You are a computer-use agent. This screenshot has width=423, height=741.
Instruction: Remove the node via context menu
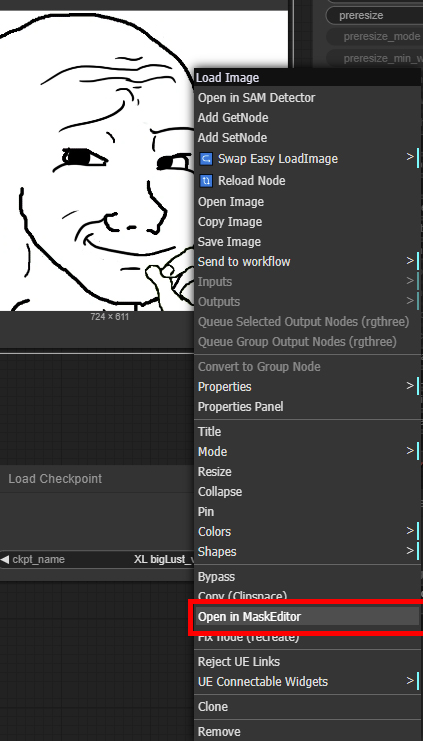(x=307, y=732)
